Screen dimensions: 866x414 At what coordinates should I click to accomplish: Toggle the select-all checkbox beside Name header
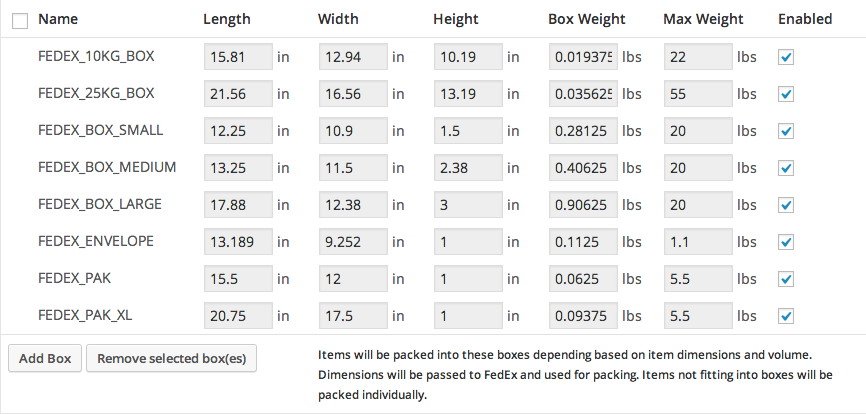coord(20,20)
